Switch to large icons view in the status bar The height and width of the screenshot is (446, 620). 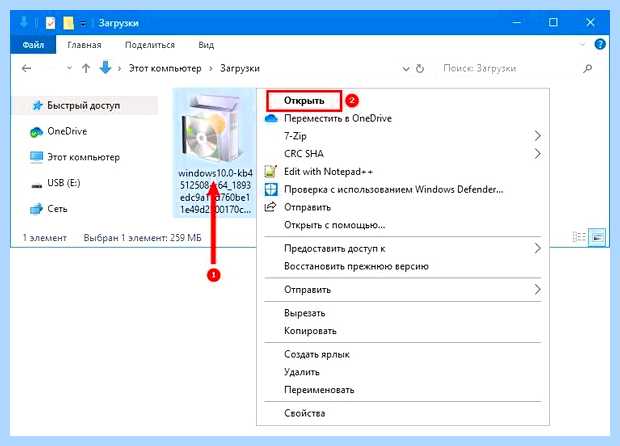pyautogui.click(x=597, y=238)
